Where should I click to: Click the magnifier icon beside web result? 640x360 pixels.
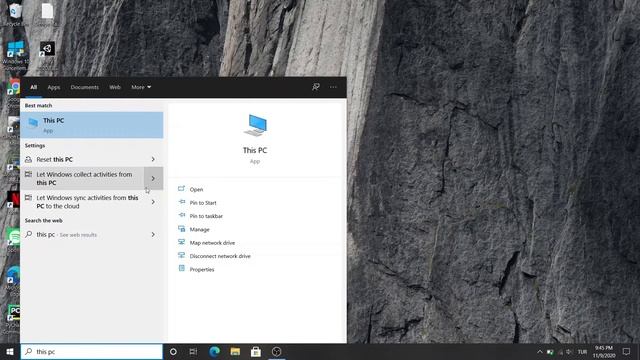[29, 234]
